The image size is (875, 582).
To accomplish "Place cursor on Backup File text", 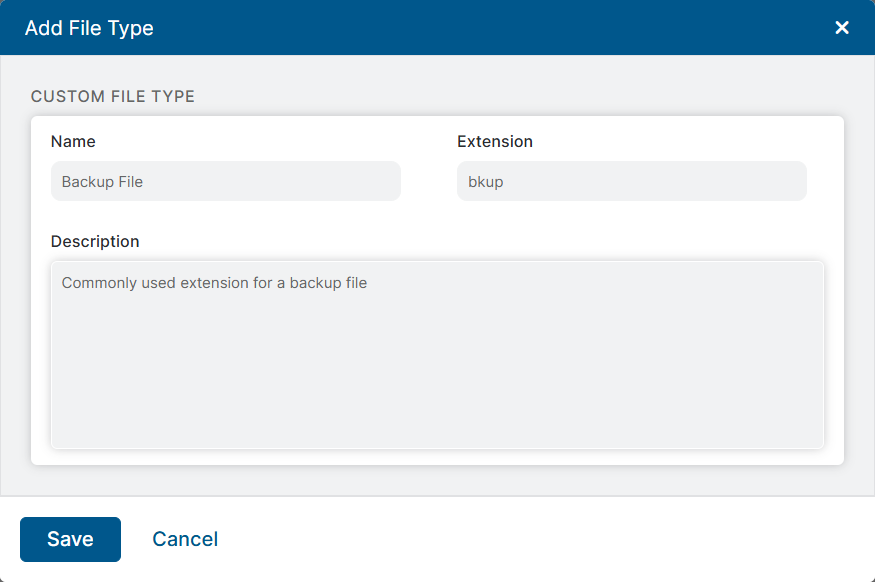I will [102, 182].
